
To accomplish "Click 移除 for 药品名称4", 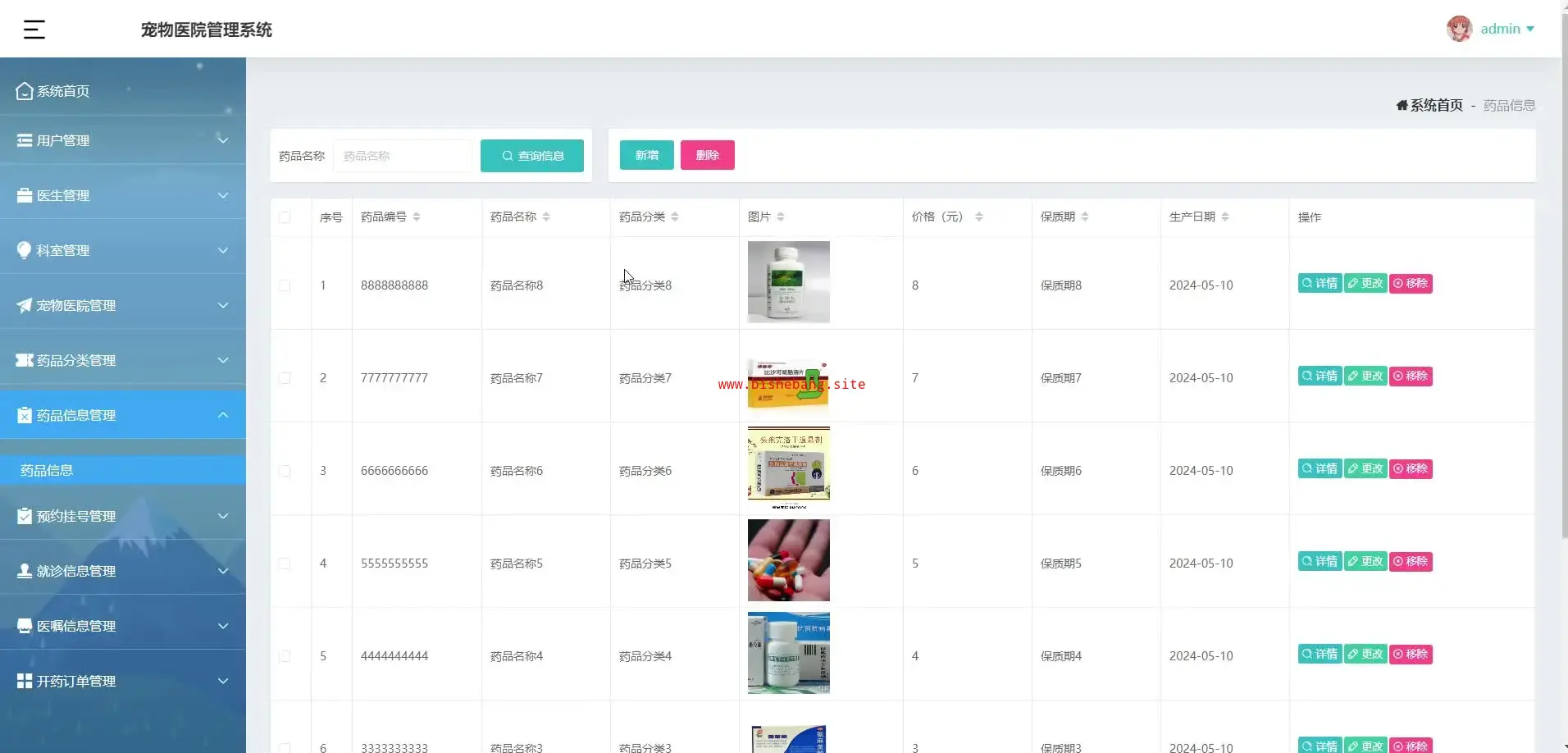I will pyautogui.click(x=1411, y=655).
